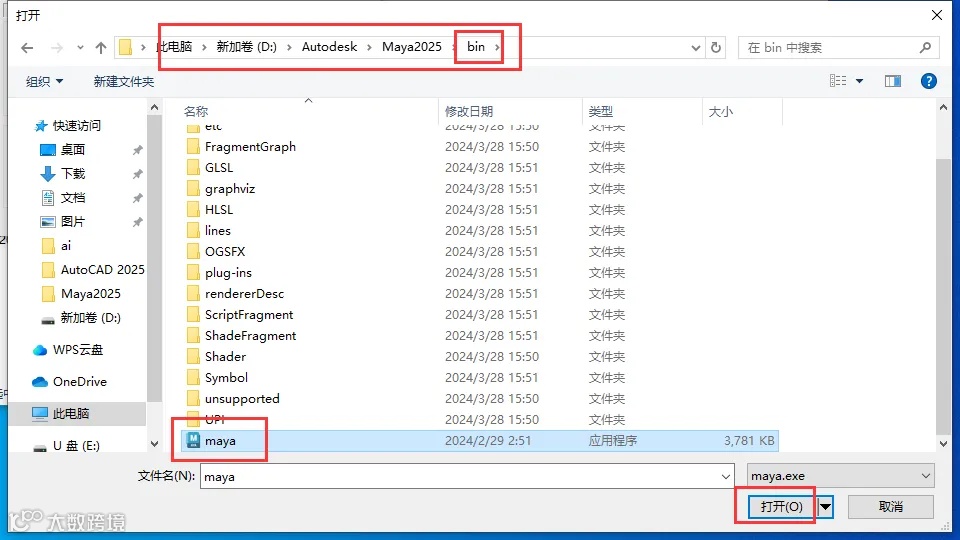Go back with the Back arrow

(x=27, y=48)
